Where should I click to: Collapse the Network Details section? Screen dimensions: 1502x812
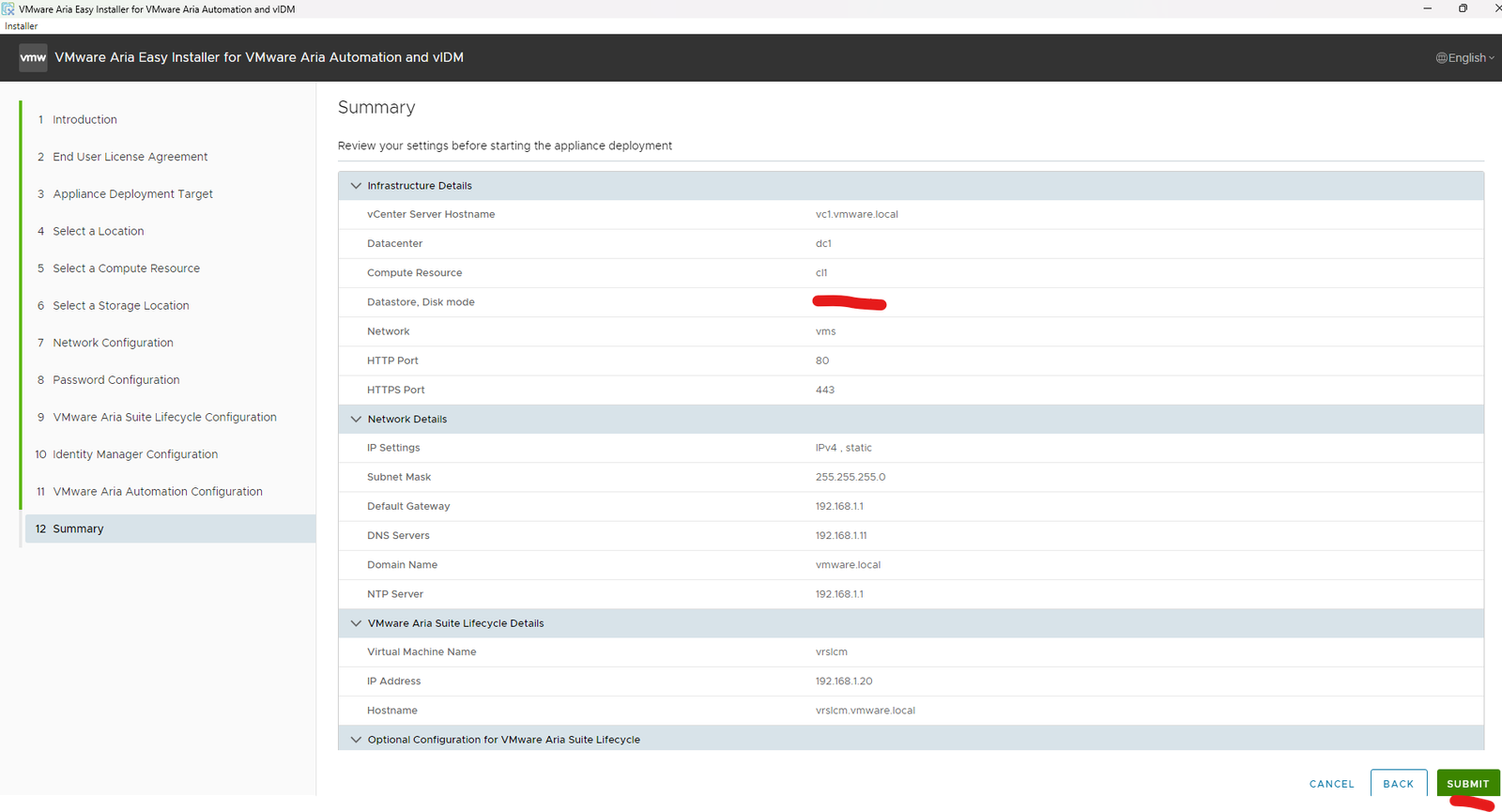(x=356, y=420)
